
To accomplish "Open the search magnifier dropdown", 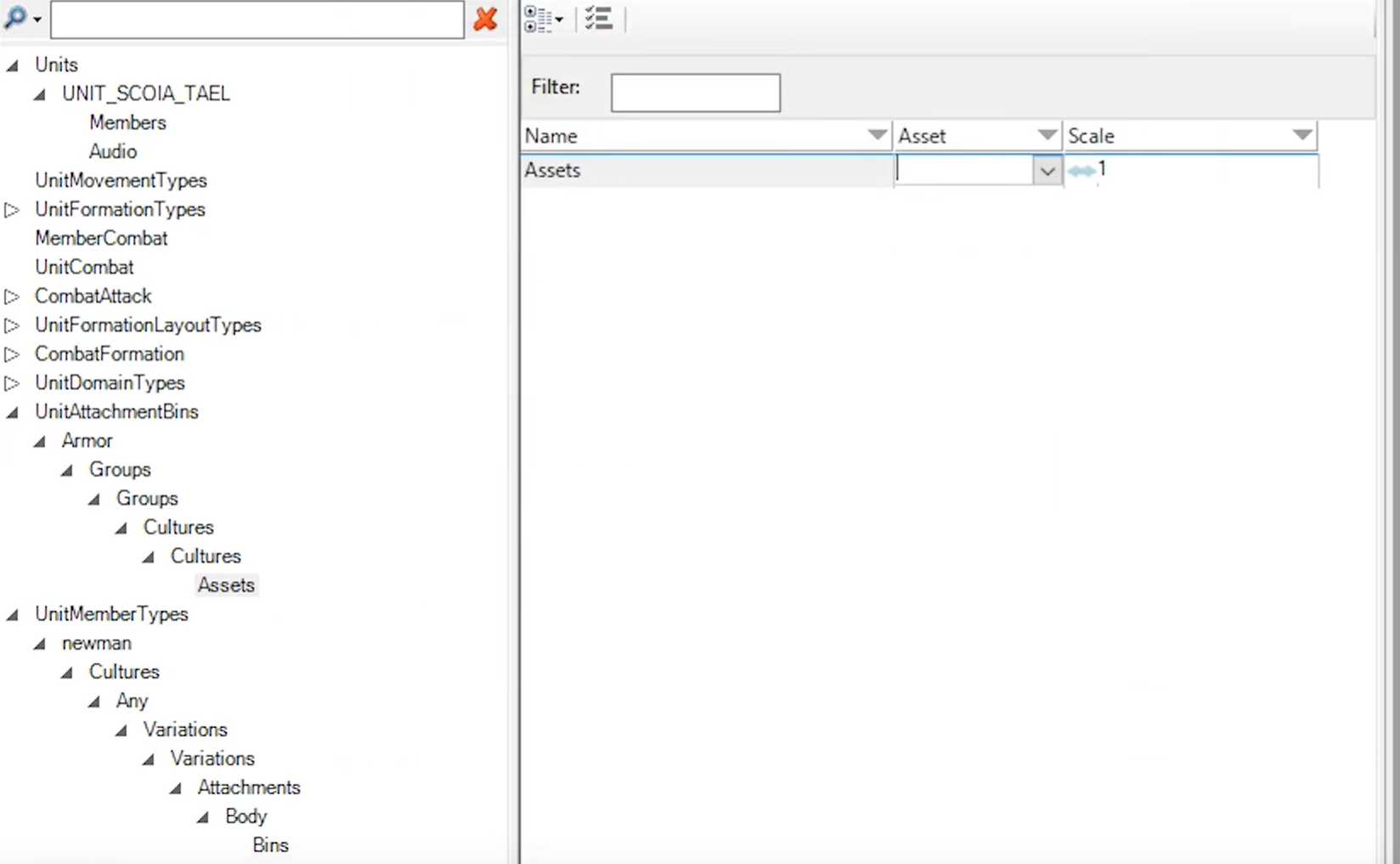I will (x=22, y=18).
